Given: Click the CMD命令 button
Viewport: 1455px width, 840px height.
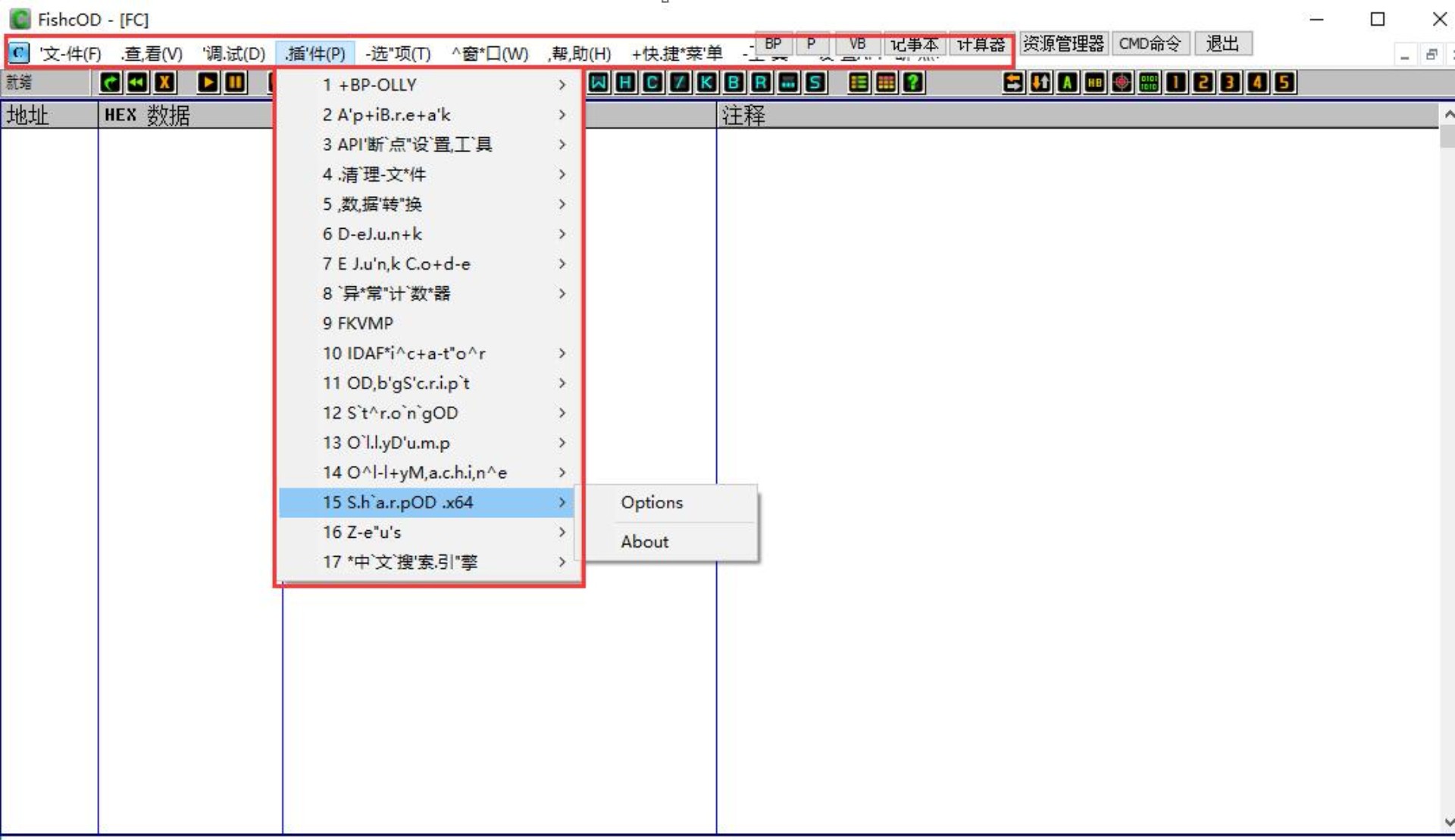Looking at the screenshot, I should pos(1150,44).
